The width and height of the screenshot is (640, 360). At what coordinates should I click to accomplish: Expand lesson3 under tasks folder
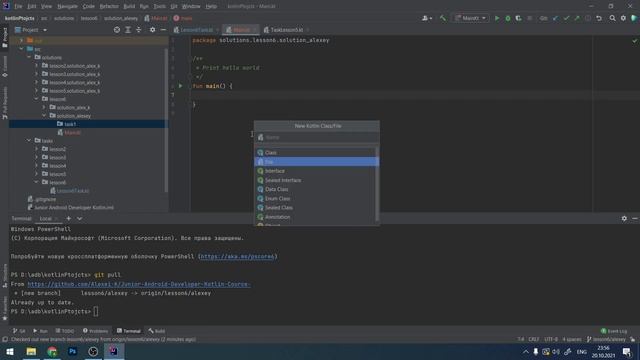(36, 157)
